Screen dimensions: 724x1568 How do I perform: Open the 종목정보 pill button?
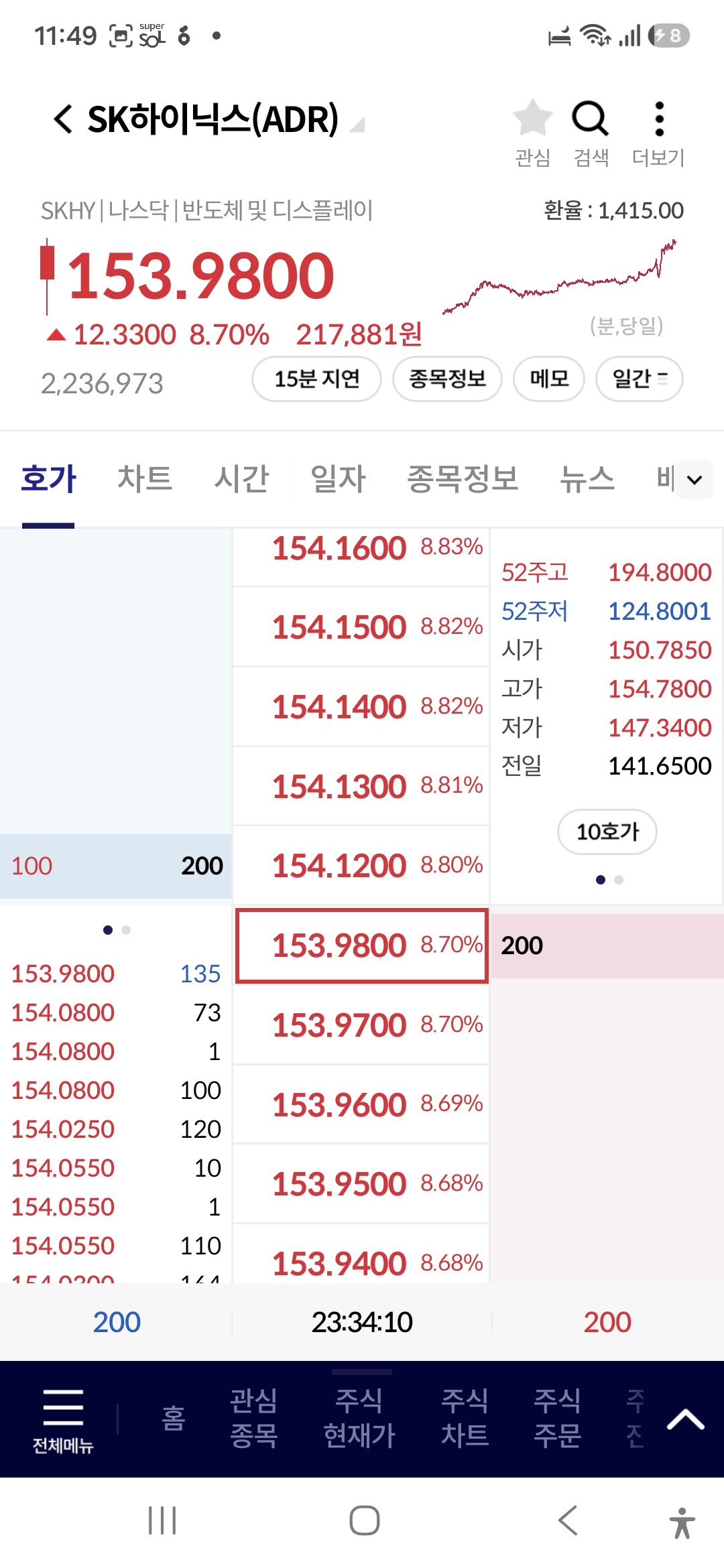click(447, 379)
